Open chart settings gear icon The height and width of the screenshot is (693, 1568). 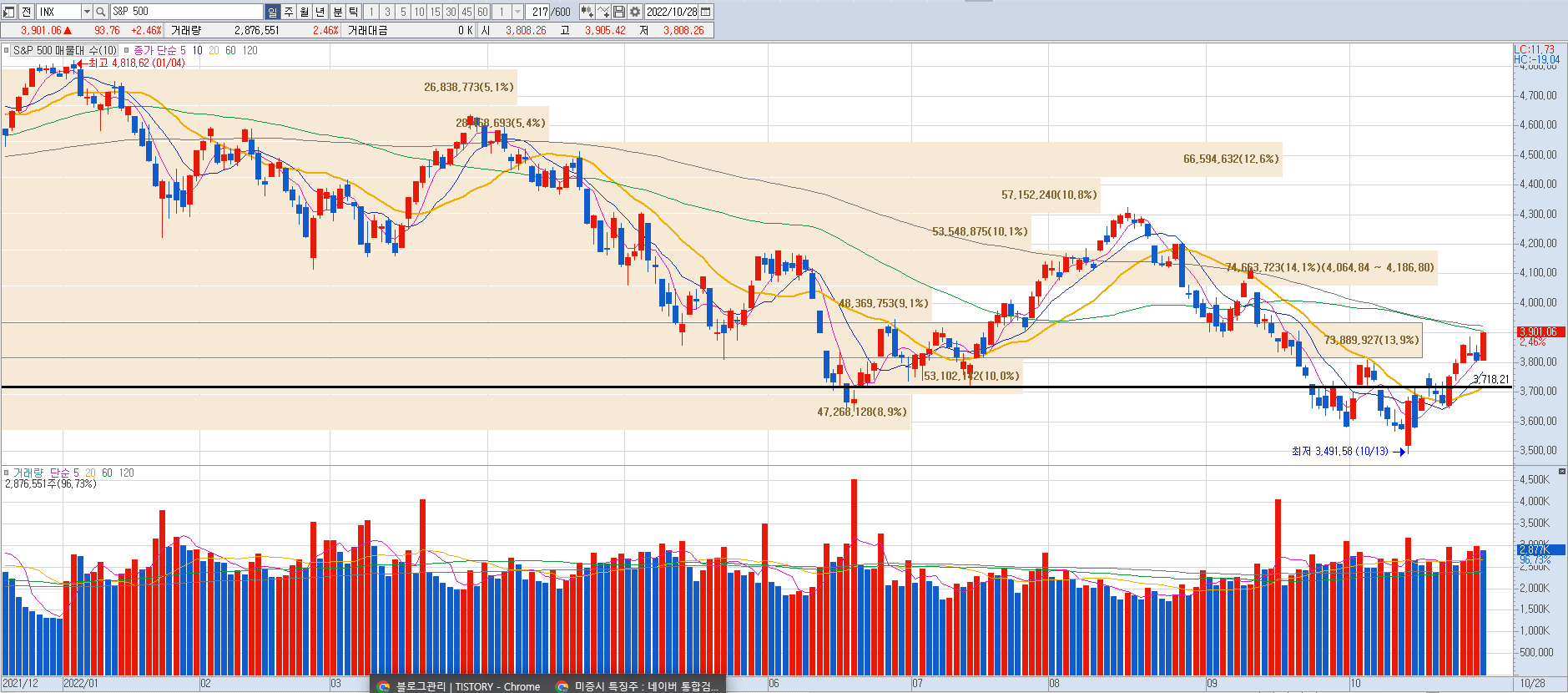coord(635,12)
